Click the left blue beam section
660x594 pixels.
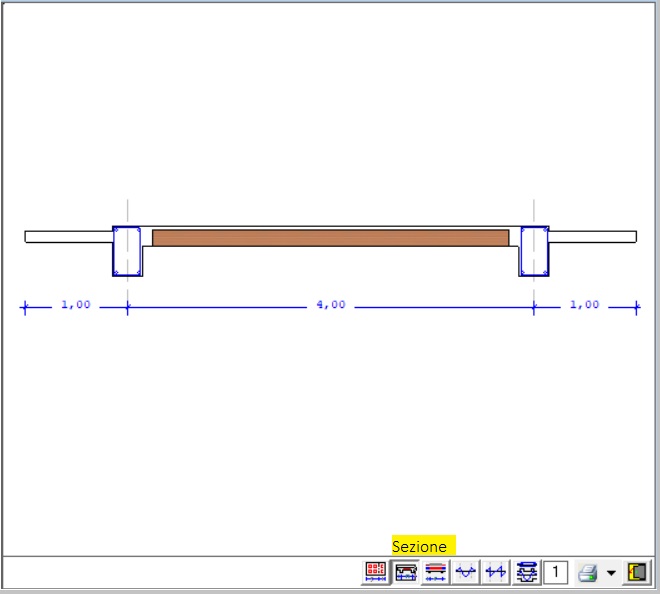[x=127, y=251]
